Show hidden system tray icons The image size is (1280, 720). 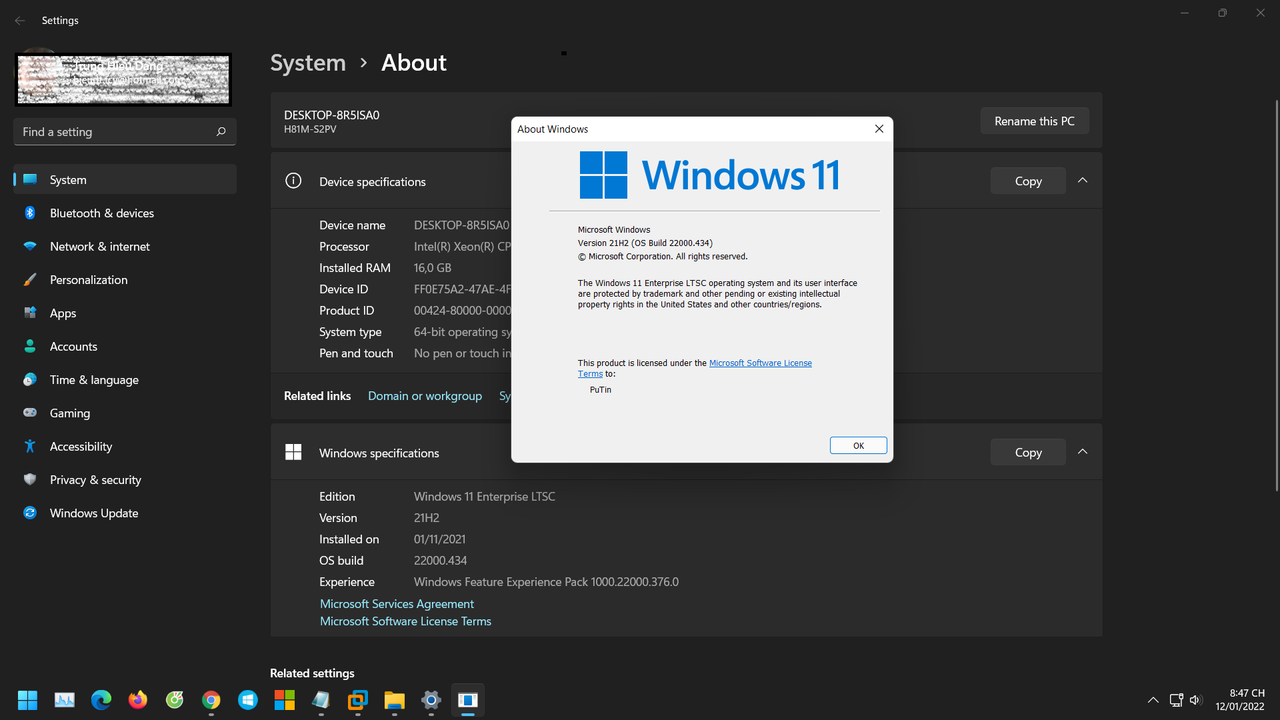(x=1153, y=700)
